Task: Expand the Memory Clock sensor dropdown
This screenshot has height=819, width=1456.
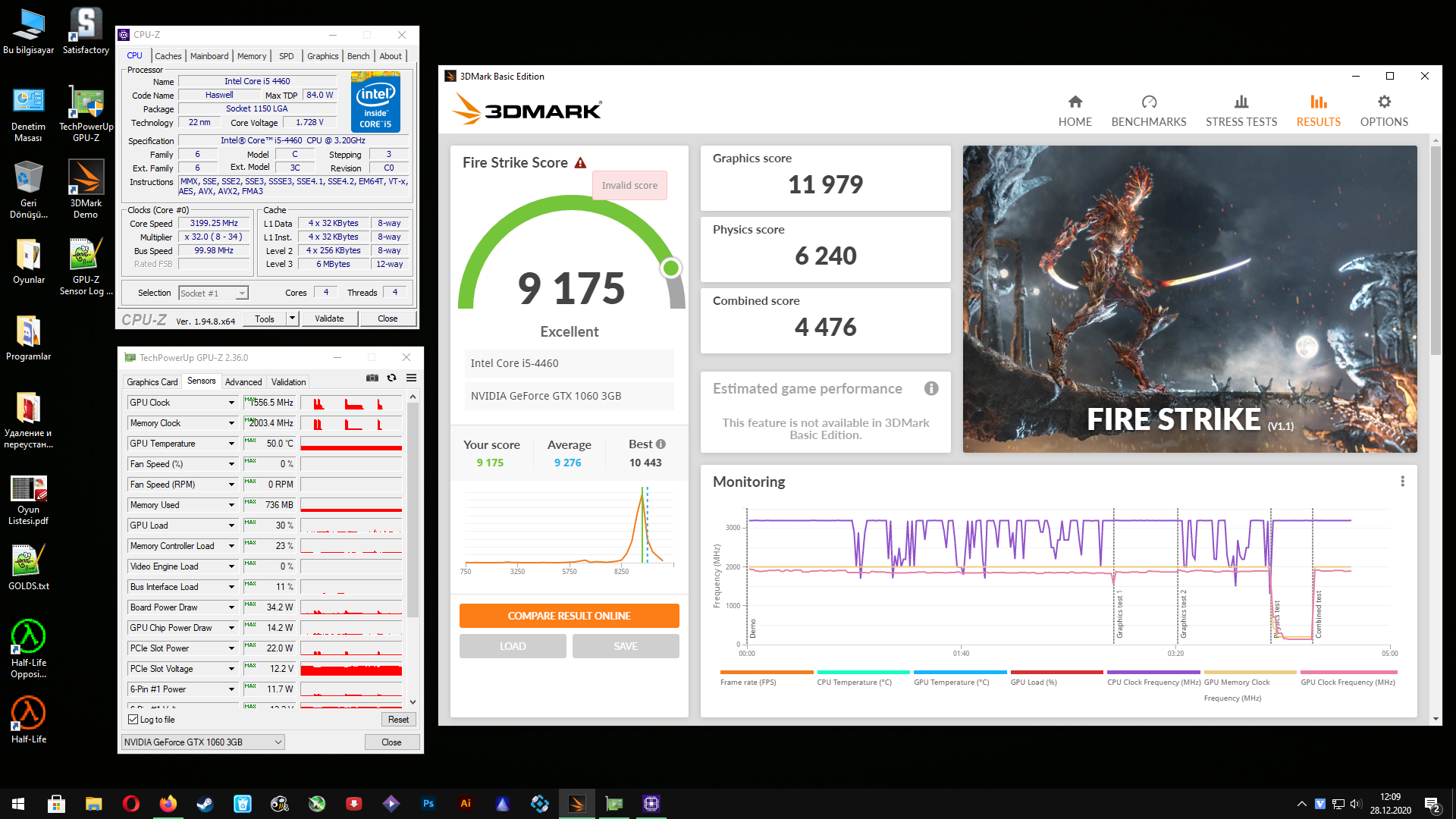Action: (x=231, y=423)
